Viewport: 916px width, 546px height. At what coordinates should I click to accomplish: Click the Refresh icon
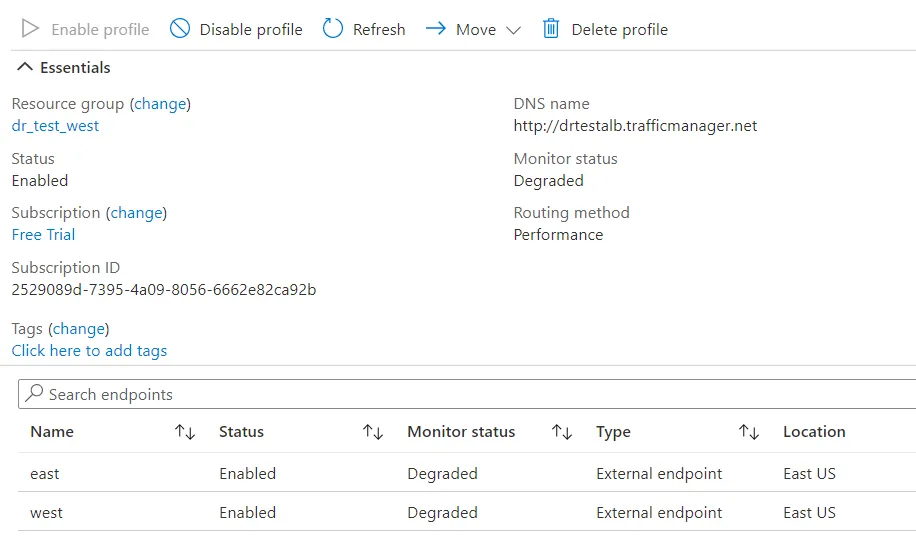333,29
